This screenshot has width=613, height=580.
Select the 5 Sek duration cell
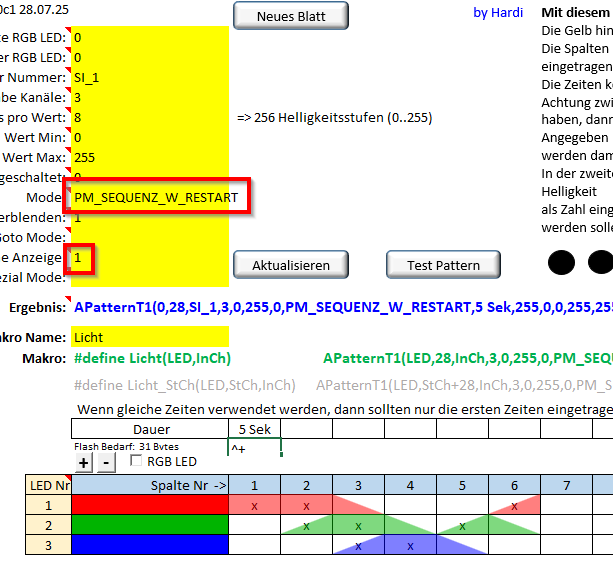coord(254,429)
